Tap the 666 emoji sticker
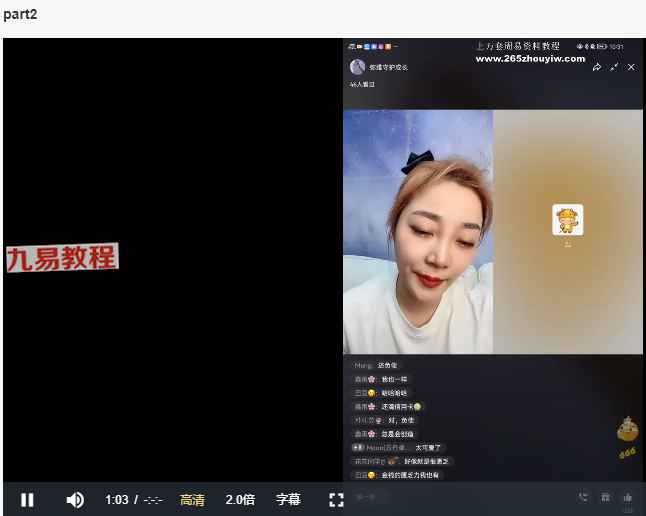The image size is (646, 516). [x=628, y=434]
